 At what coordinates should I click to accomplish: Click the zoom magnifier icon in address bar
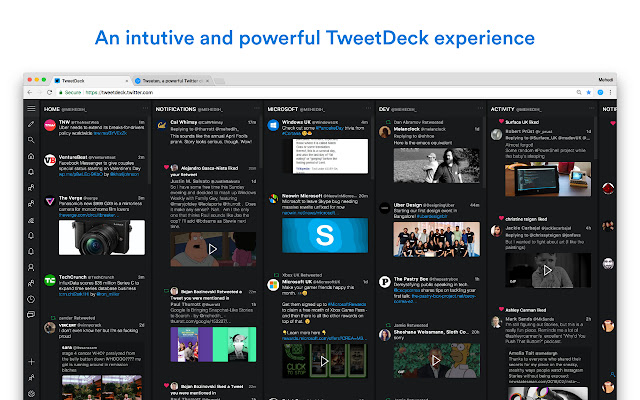(579, 92)
